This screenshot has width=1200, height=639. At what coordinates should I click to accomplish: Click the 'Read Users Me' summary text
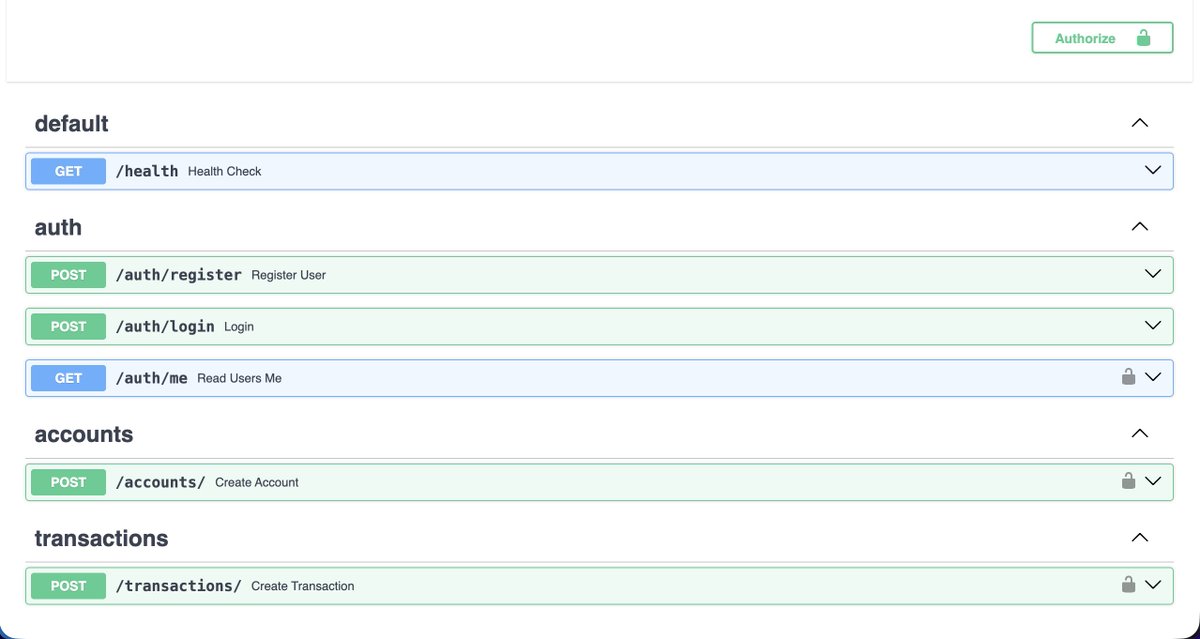coord(239,379)
